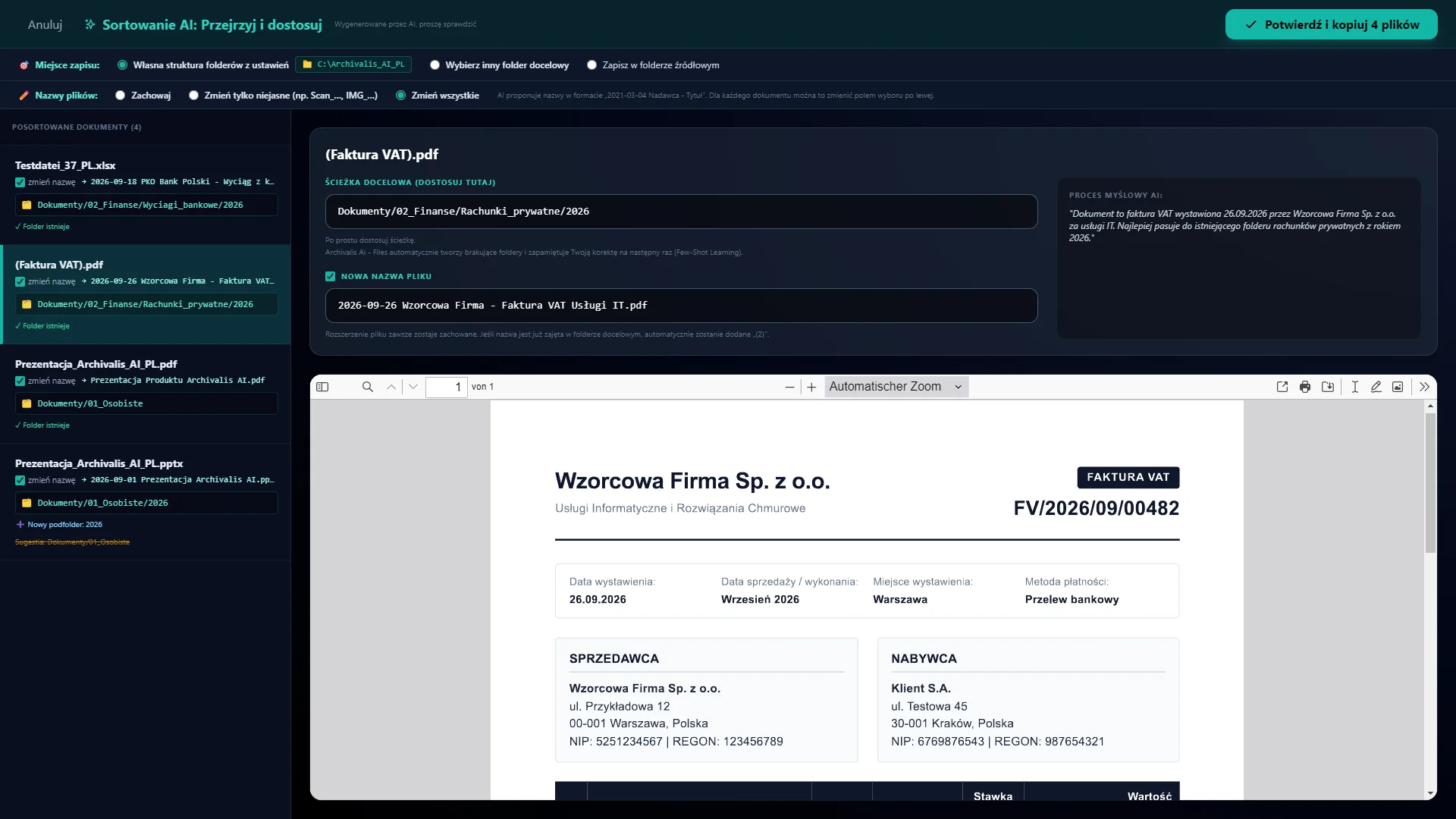The height and width of the screenshot is (819, 1456).
Task: Click folder icon of Wyciagi_bankowe/2026 path
Action: click(x=27, y=205)
